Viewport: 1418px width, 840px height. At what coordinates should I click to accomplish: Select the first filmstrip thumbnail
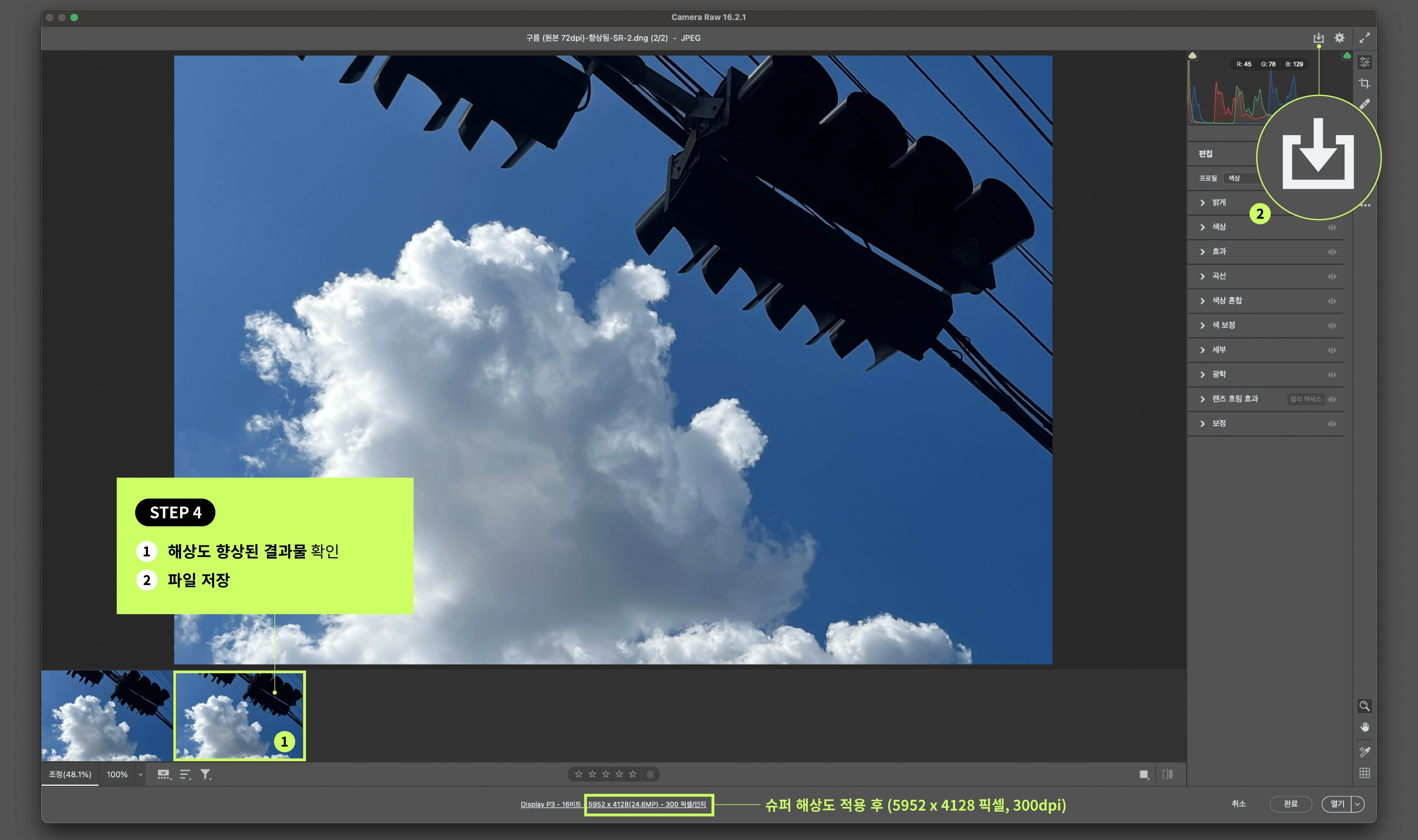[107, 715]
